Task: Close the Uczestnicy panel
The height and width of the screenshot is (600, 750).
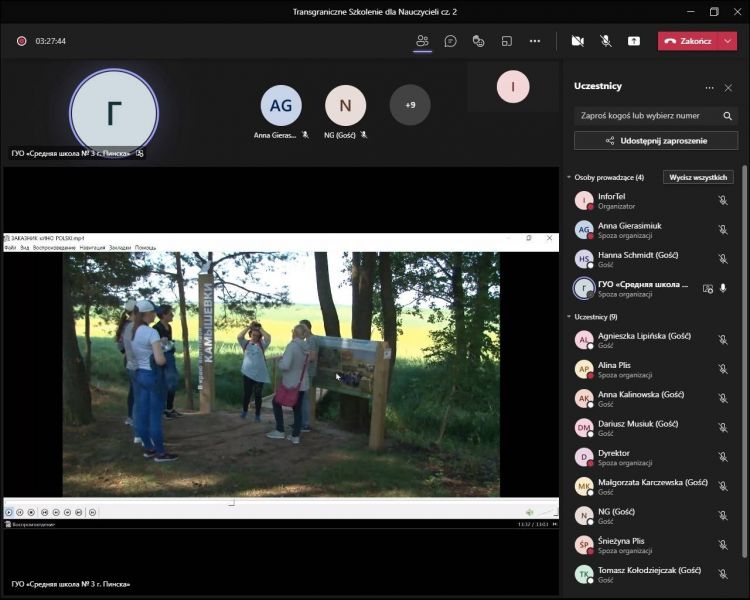Action: coord(728,88)
